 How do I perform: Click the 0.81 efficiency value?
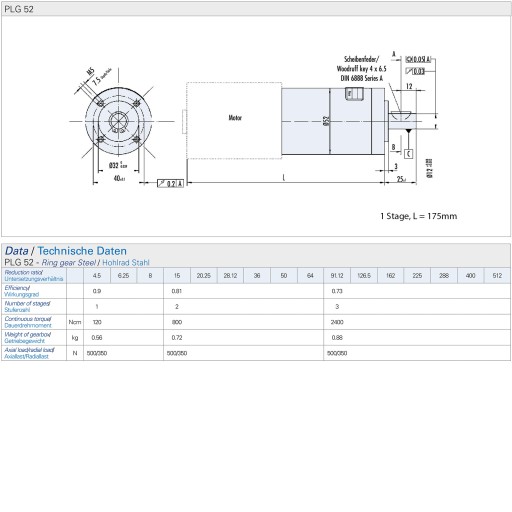pos(177,291)
